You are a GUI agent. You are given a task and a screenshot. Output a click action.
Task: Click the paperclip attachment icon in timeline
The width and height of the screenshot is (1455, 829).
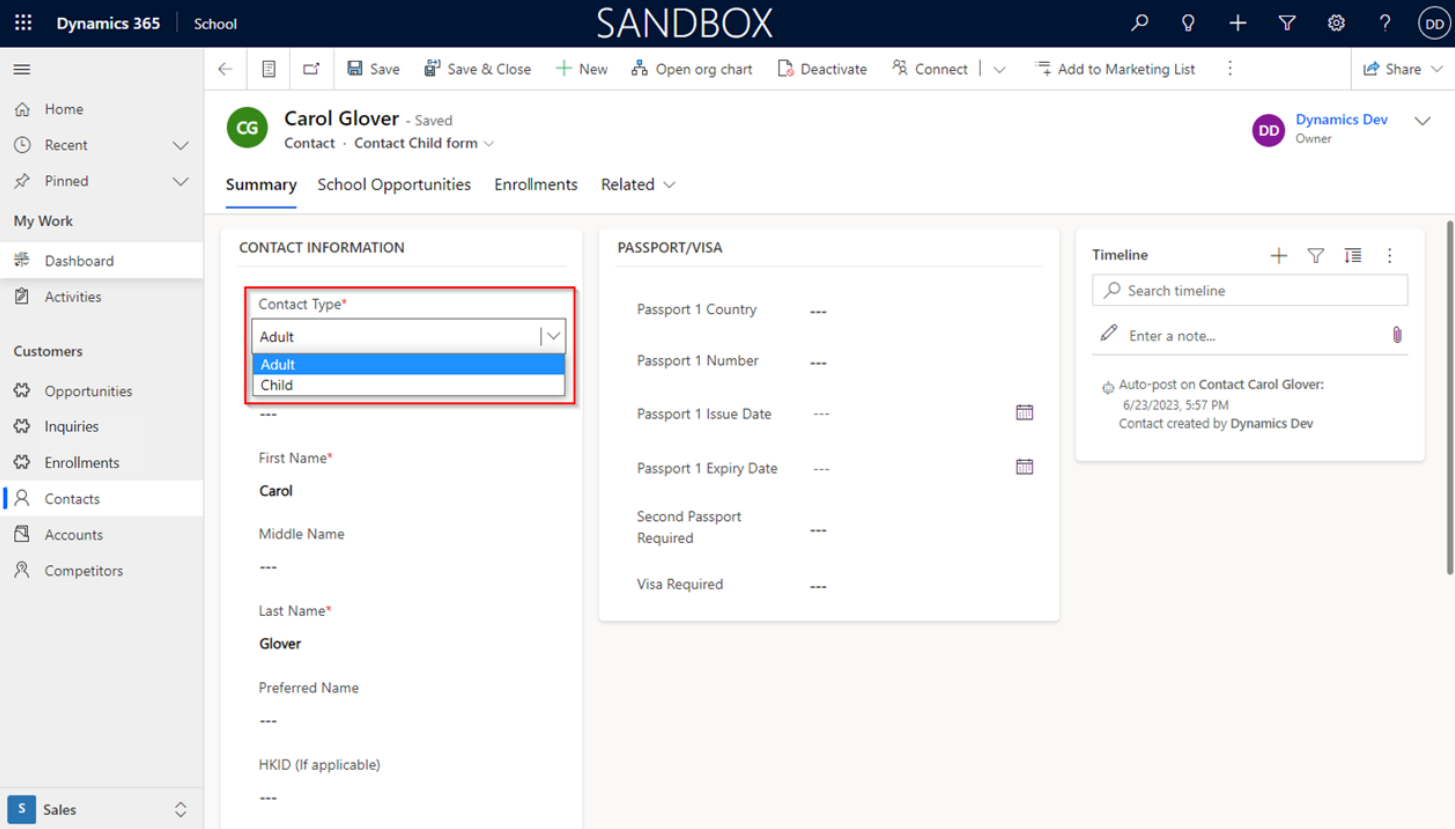pyautogui.click(x=1397, y=335)
